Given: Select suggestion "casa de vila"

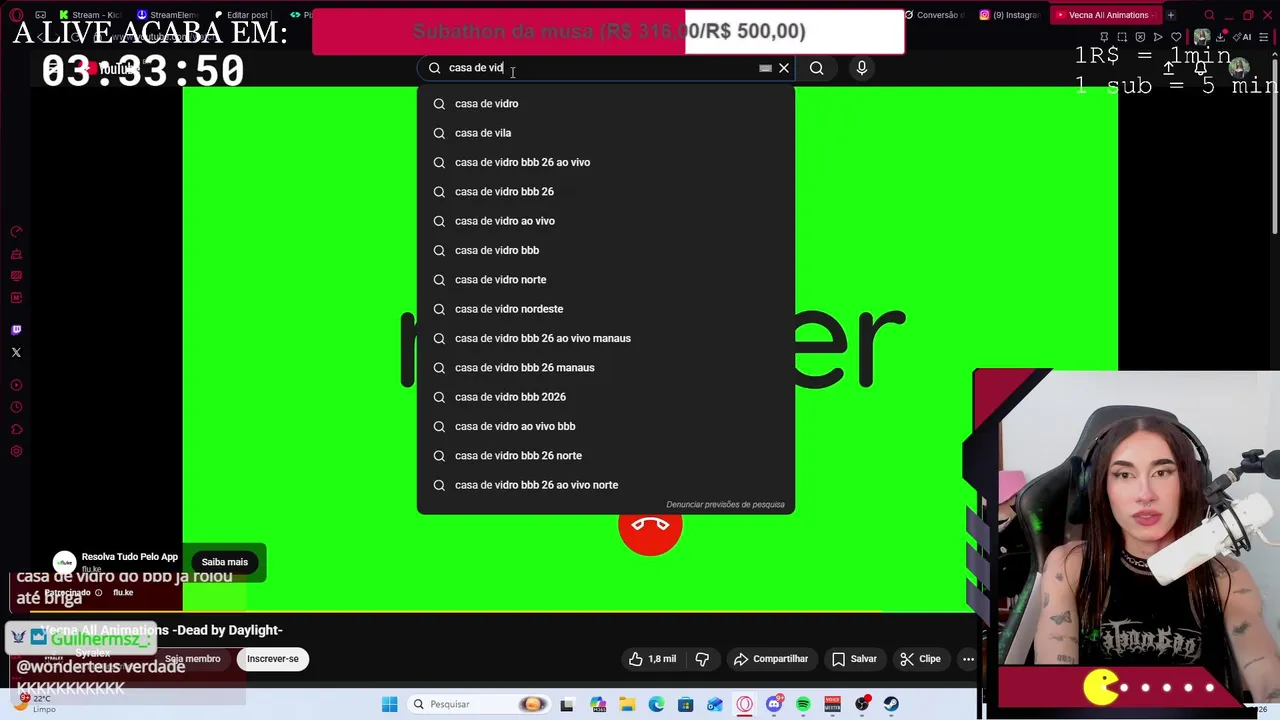Looking at the screenshot, I should tap(606, 133).
